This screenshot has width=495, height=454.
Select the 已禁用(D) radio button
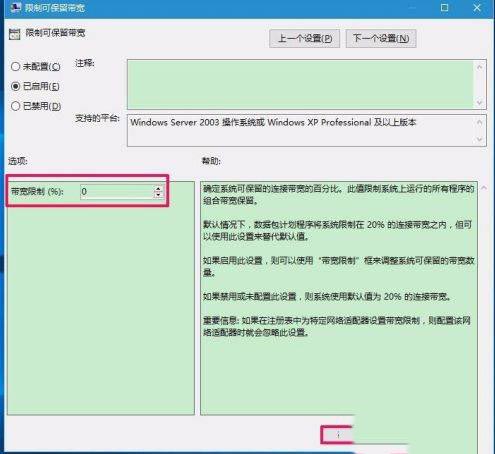tap(15, 106)
